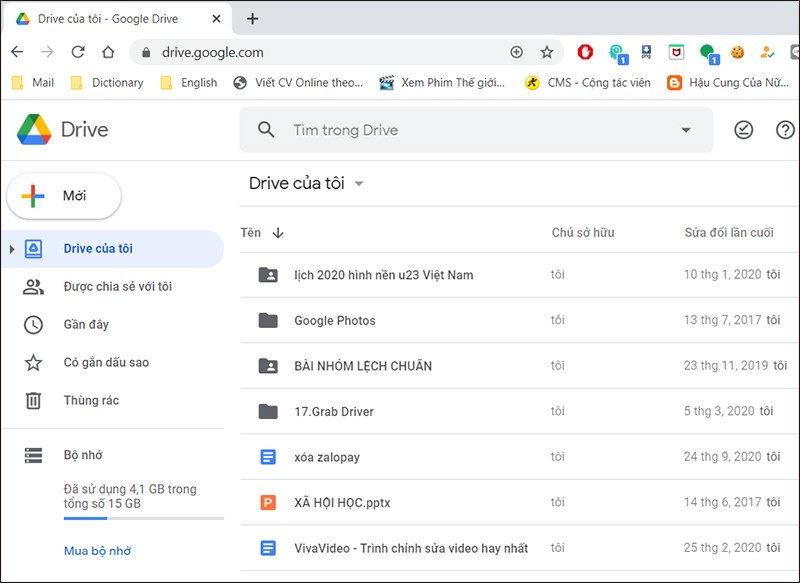This screenshot has height=583, width=800.
Task: Select the Drive của tôi browser tab
Action: (x=110, y=18)
